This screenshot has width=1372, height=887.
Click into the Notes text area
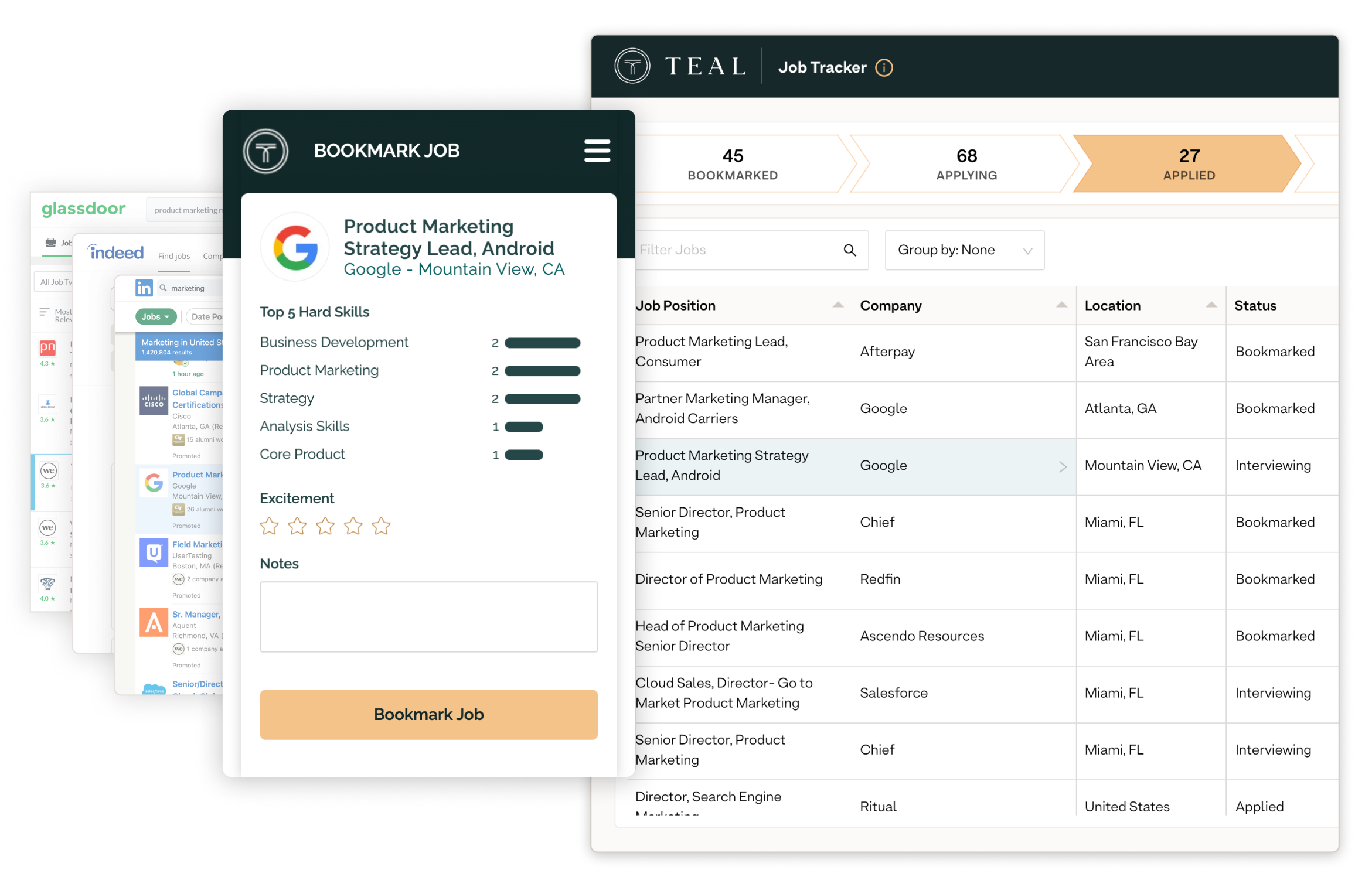point(428,616)
